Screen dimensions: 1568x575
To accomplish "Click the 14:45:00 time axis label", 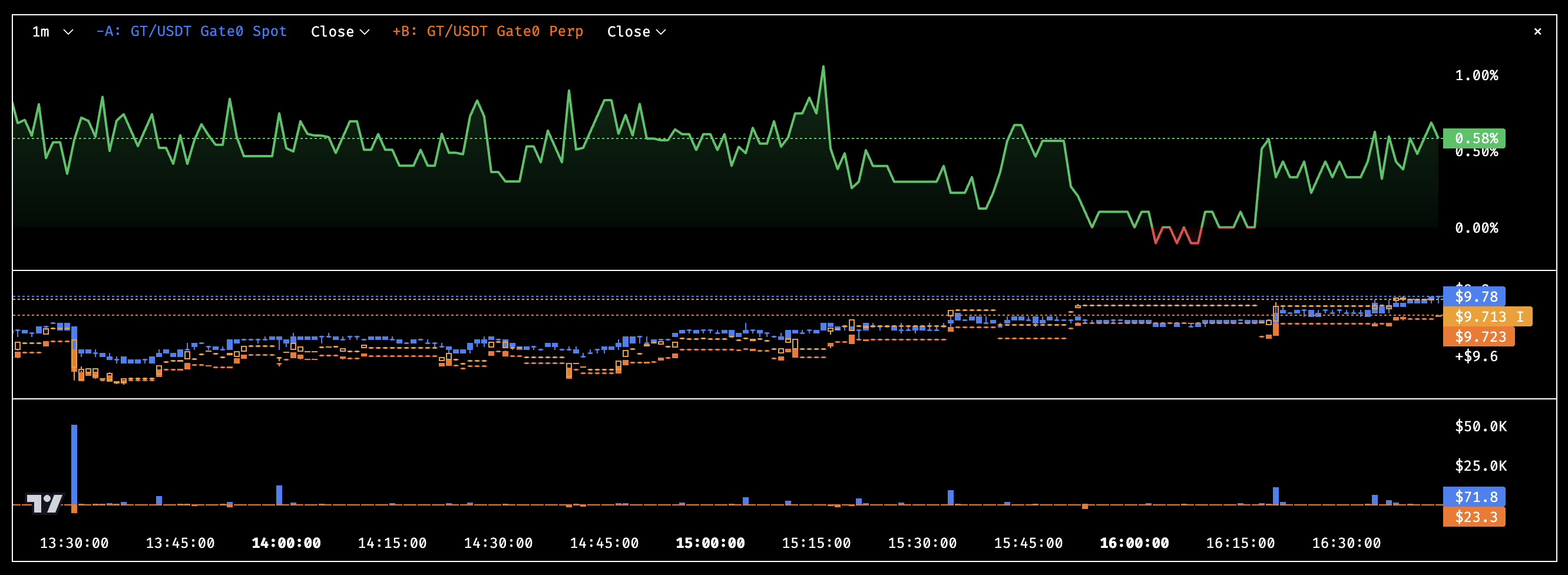I will pos(604,543).
